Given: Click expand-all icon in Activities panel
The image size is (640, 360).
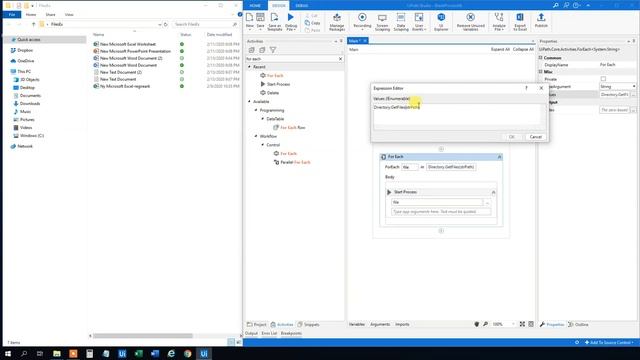Looking at the screenshot, I should point(251,50).
